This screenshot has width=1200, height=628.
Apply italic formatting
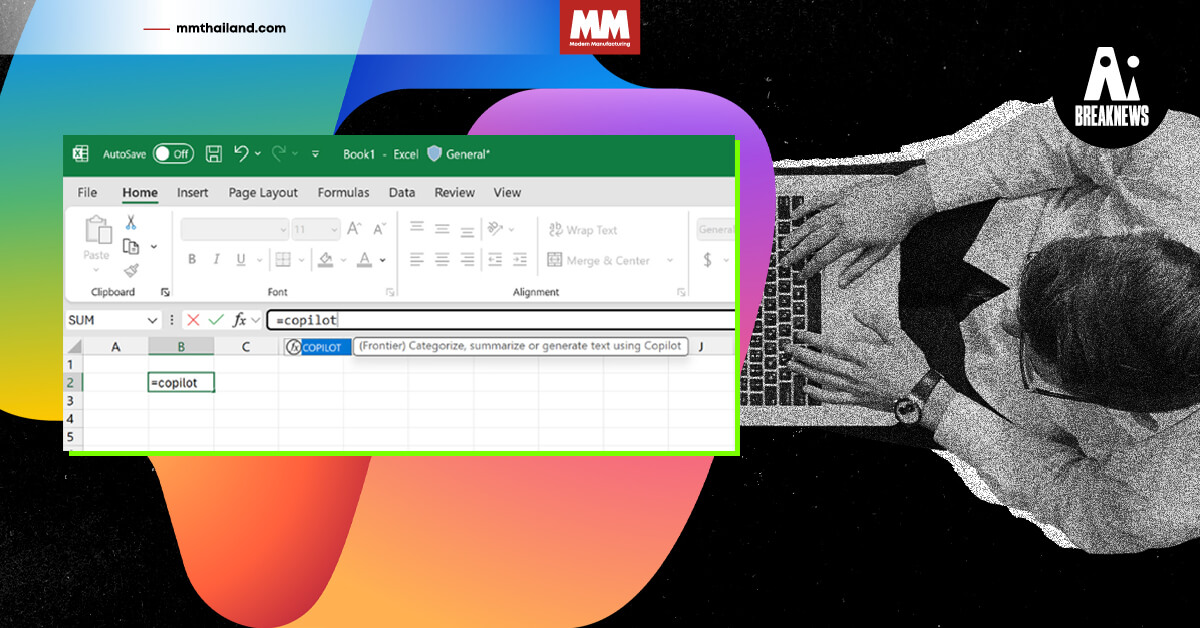pyautogui.click(x=215, y=257)
